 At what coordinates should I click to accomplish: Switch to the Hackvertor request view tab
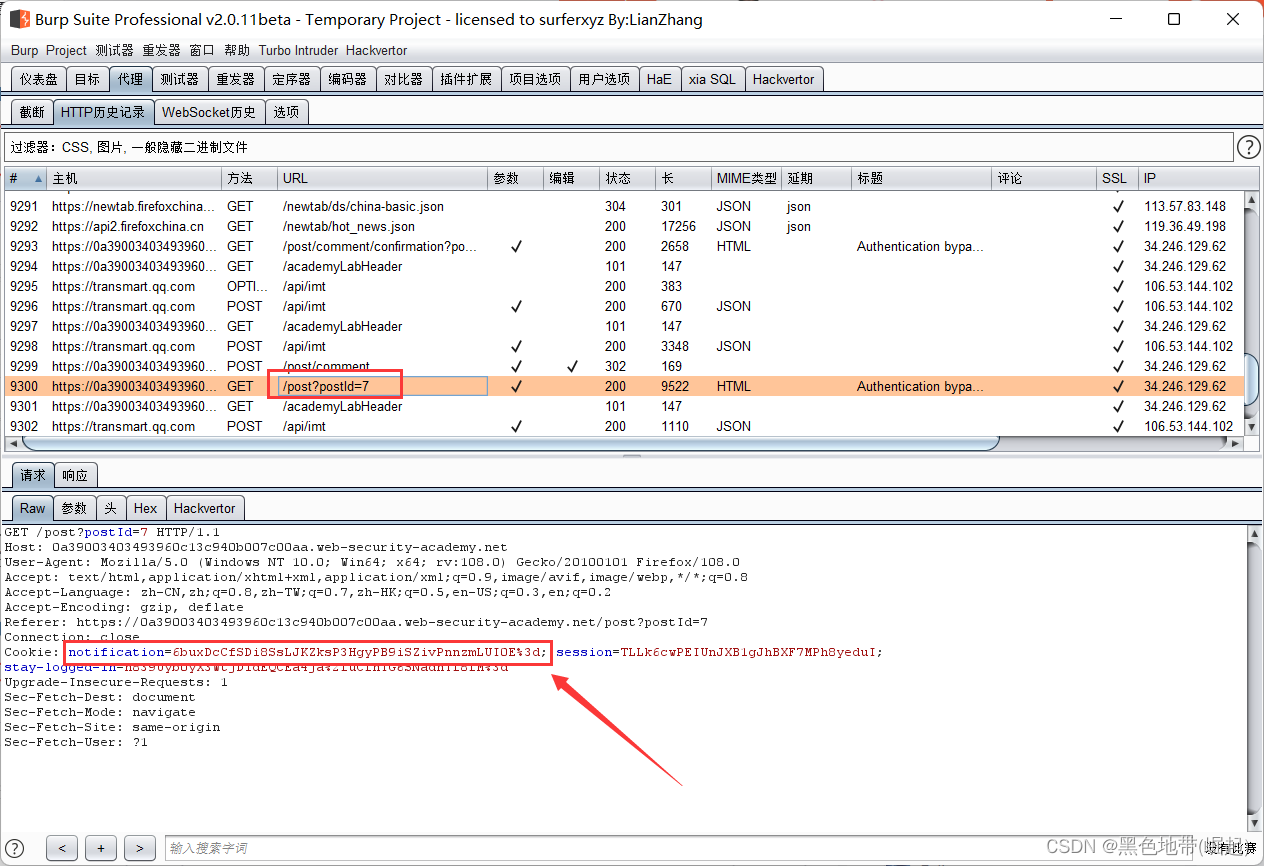coord(205,508)
